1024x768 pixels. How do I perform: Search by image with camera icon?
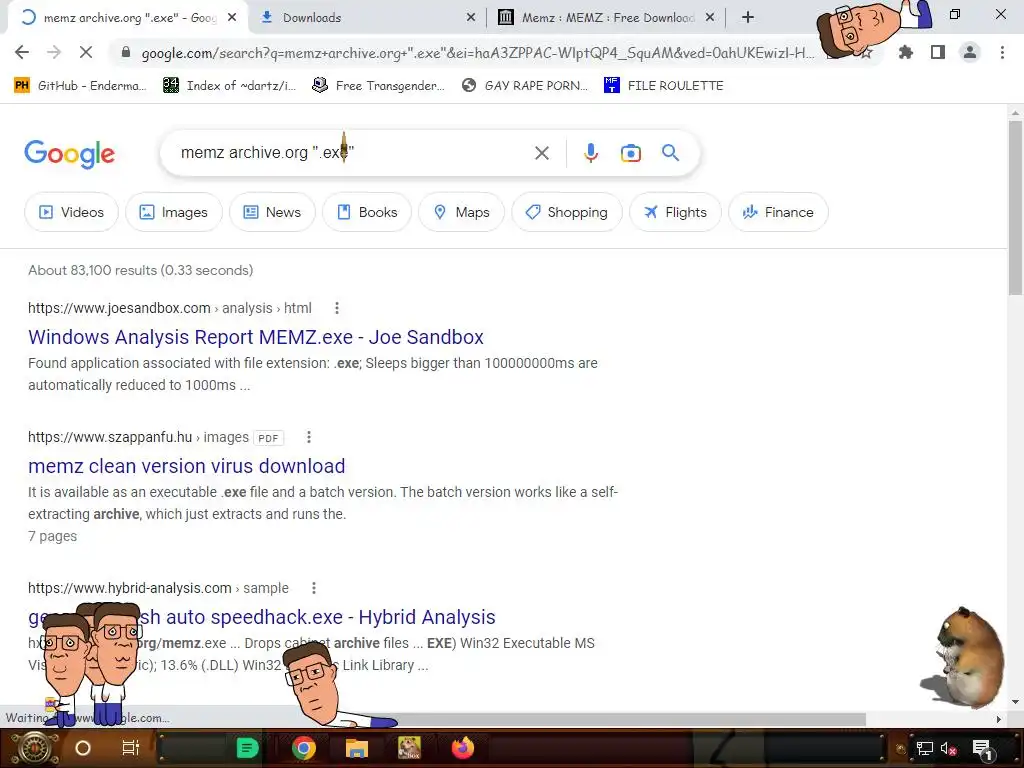coord(630,153)
